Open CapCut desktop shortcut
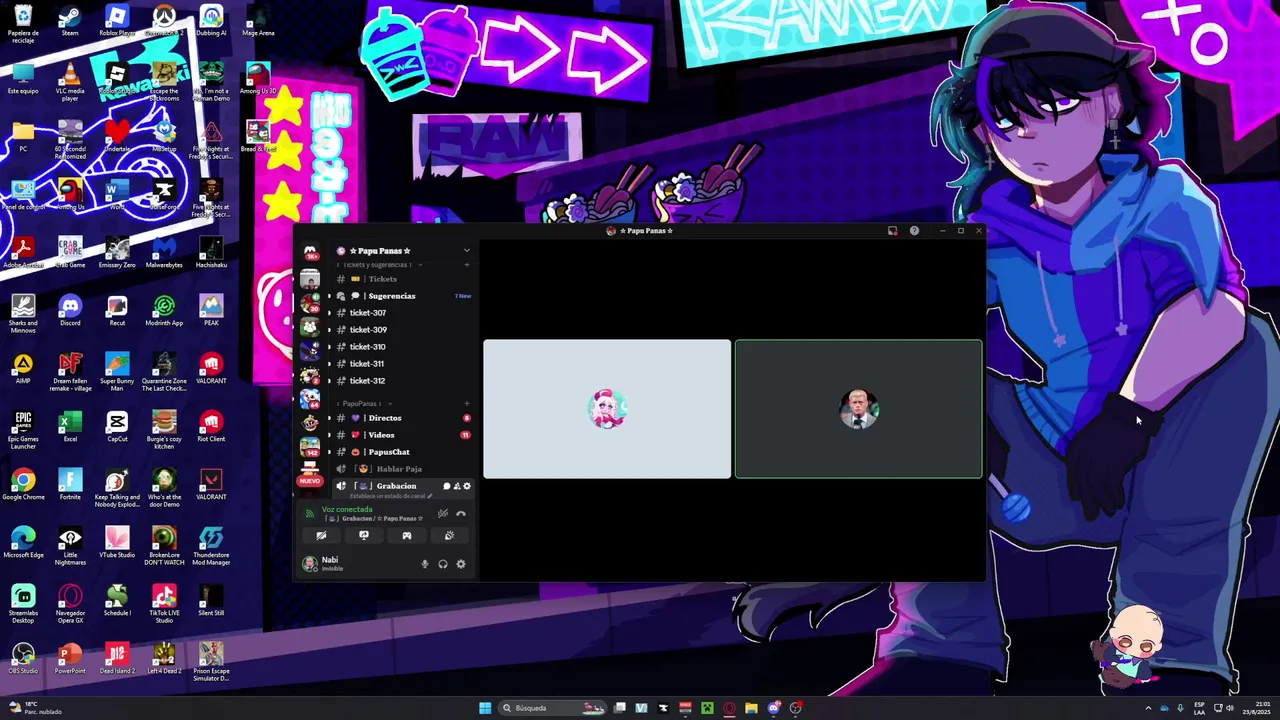Viewport: 1280px width, 720px height. pyautogui.click(x=117, y=426)
